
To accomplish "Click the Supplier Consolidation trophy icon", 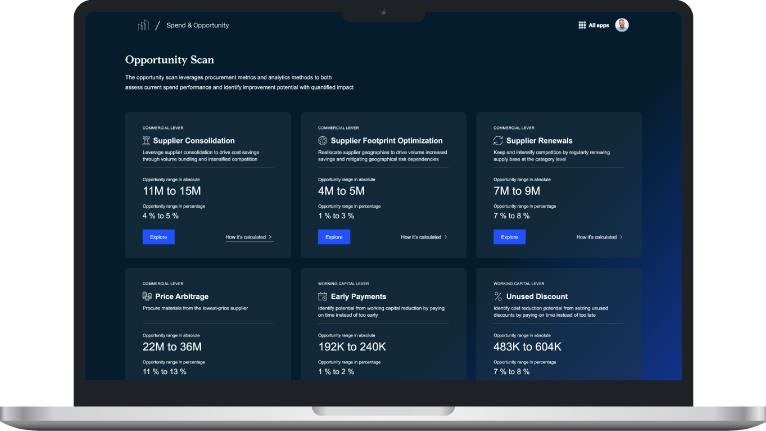I will pos(147,141).
